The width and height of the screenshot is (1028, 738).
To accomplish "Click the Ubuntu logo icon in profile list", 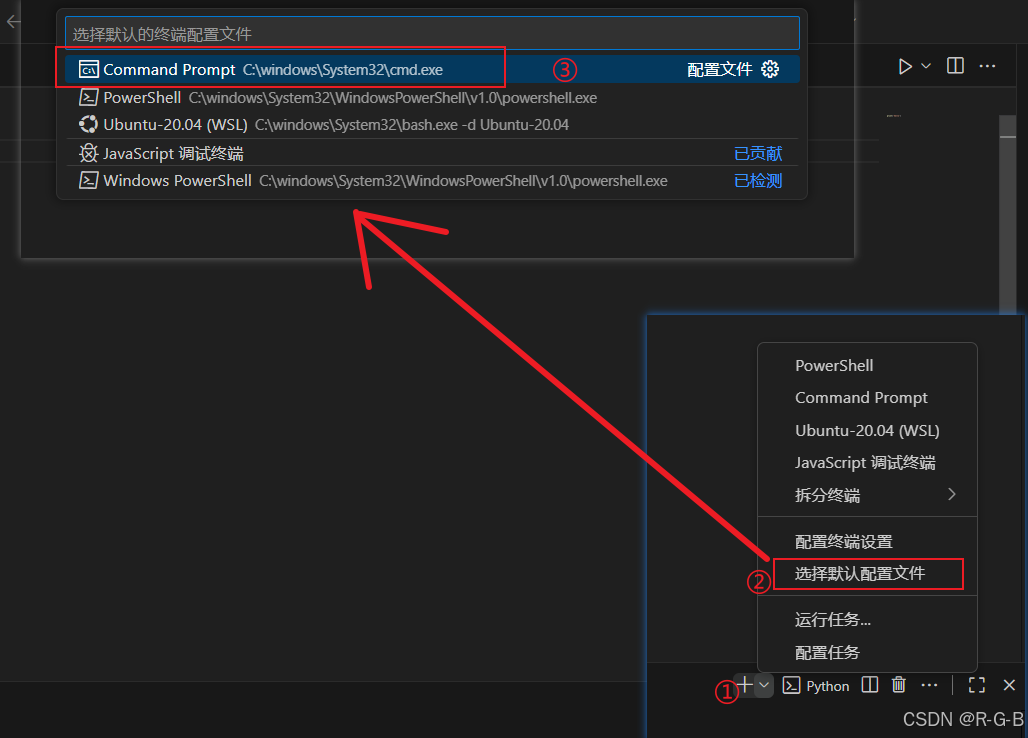I will pos(89,125).
